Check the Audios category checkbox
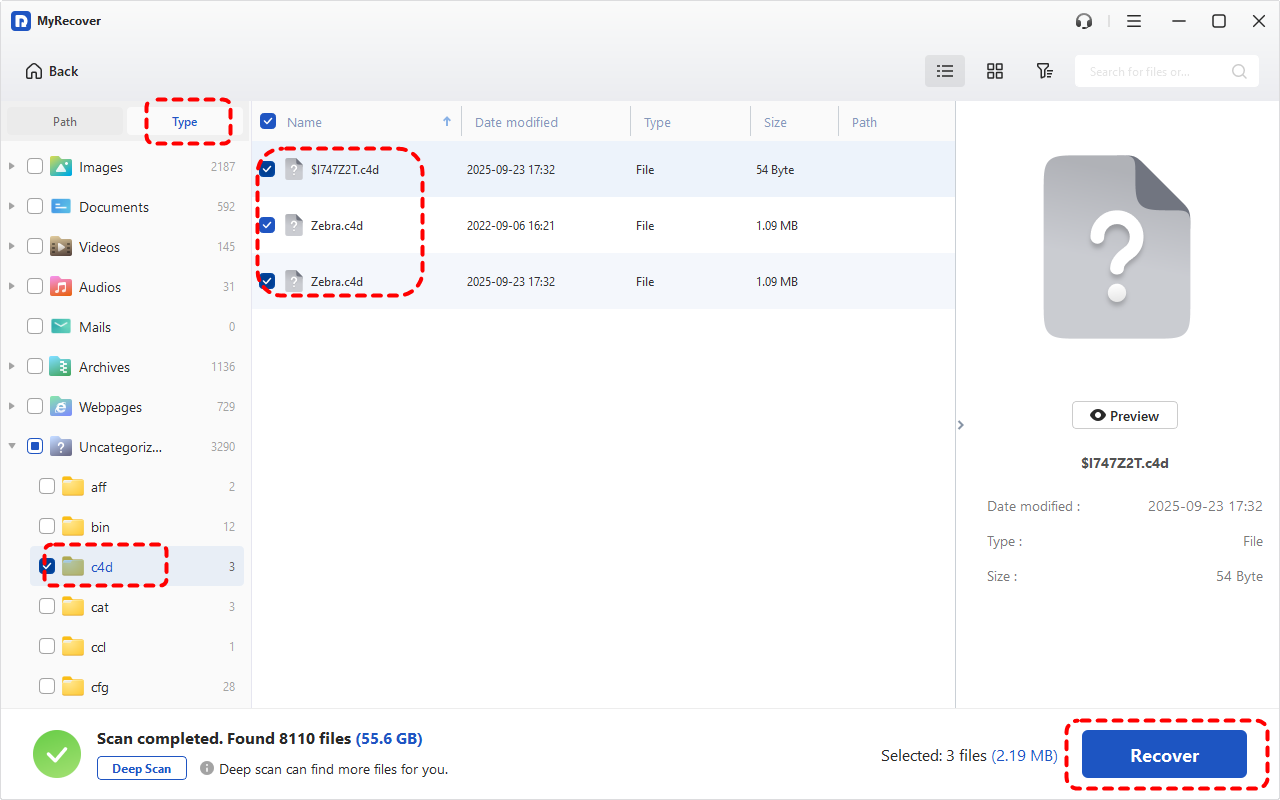 click(x=35, y=287)
